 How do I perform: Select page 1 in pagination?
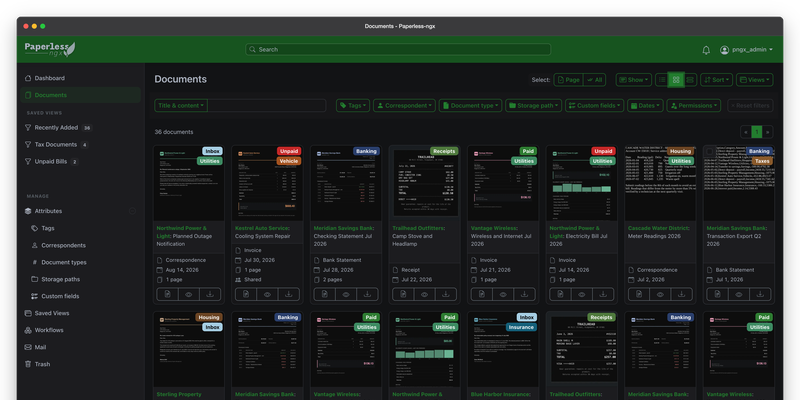pos(757,132)
